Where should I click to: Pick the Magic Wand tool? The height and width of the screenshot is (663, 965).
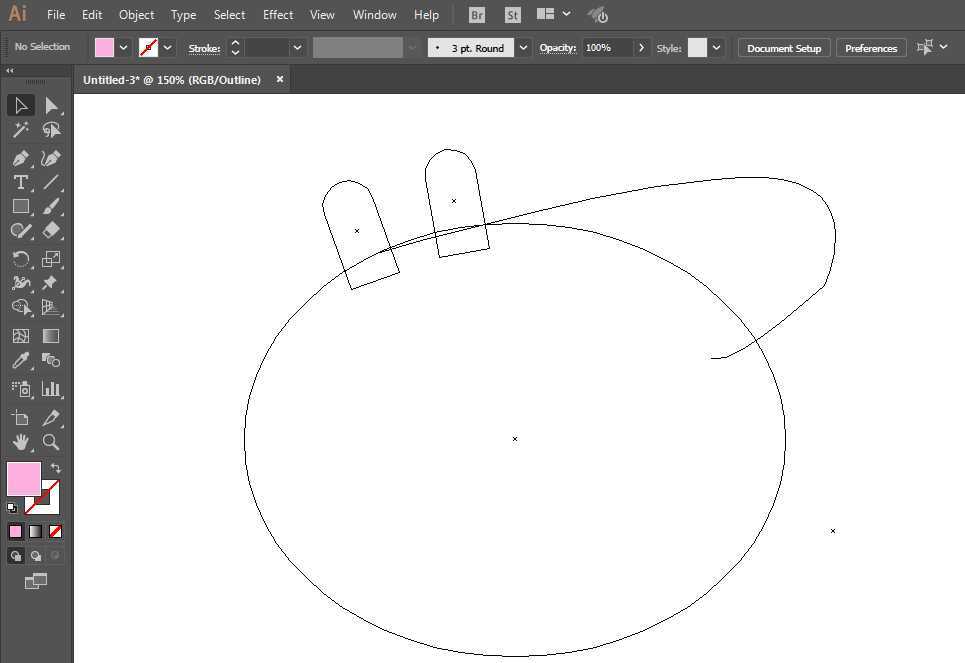click(20, 130)
